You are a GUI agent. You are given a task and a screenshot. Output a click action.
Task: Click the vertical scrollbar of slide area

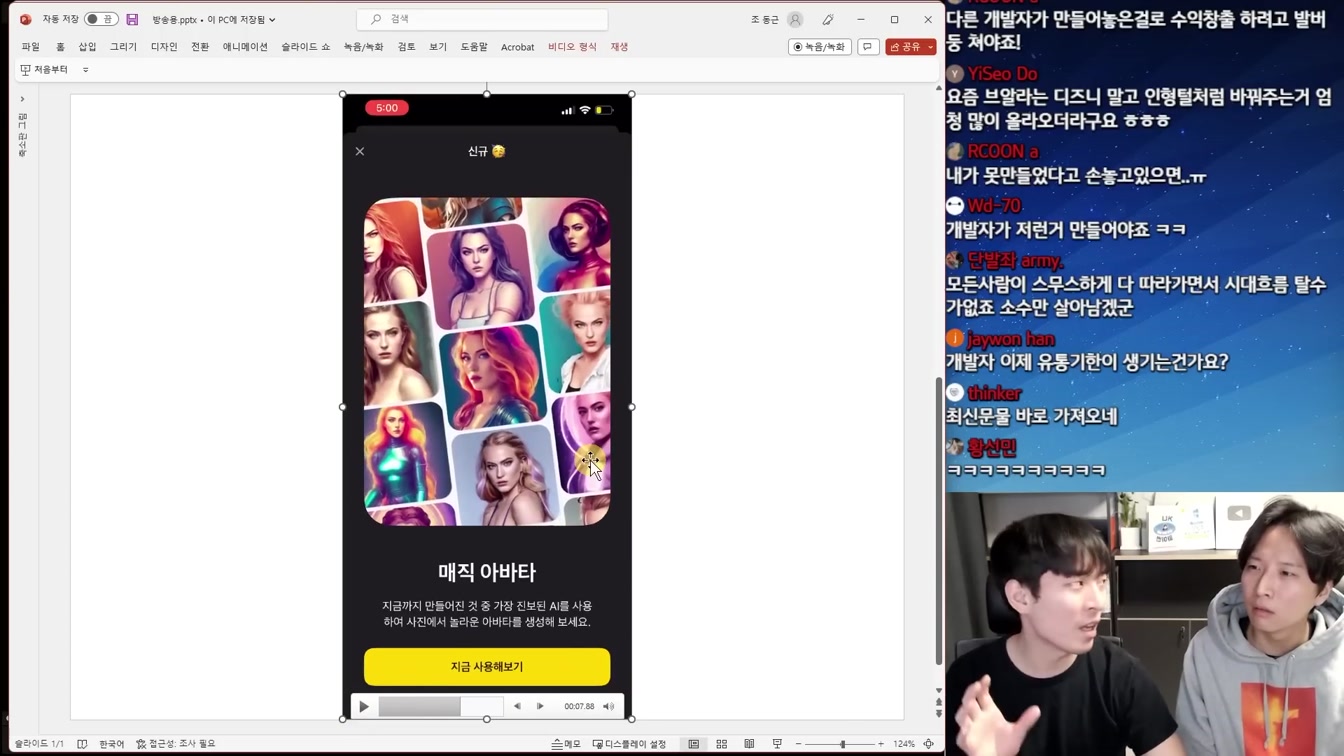(939, 520)
